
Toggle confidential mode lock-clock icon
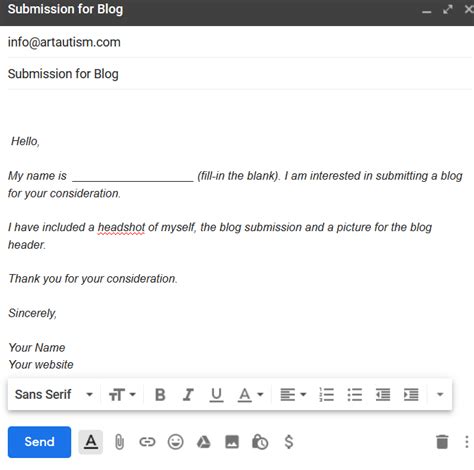pos(260,442)
